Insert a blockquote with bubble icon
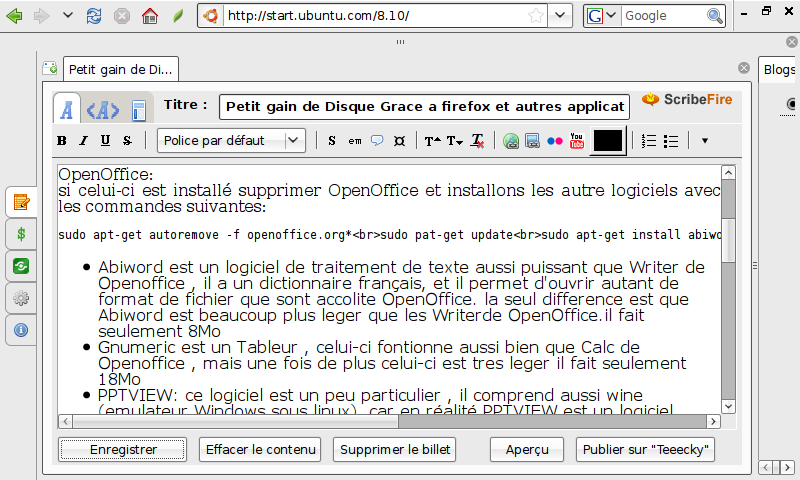 377,141
